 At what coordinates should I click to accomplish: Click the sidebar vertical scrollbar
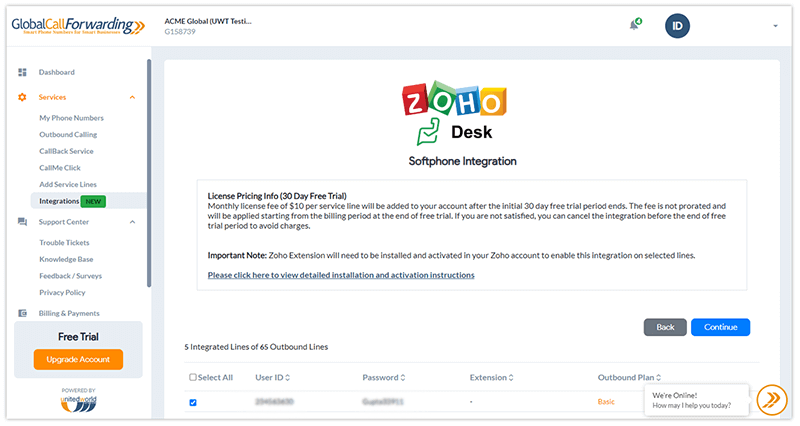pos(149,173)
